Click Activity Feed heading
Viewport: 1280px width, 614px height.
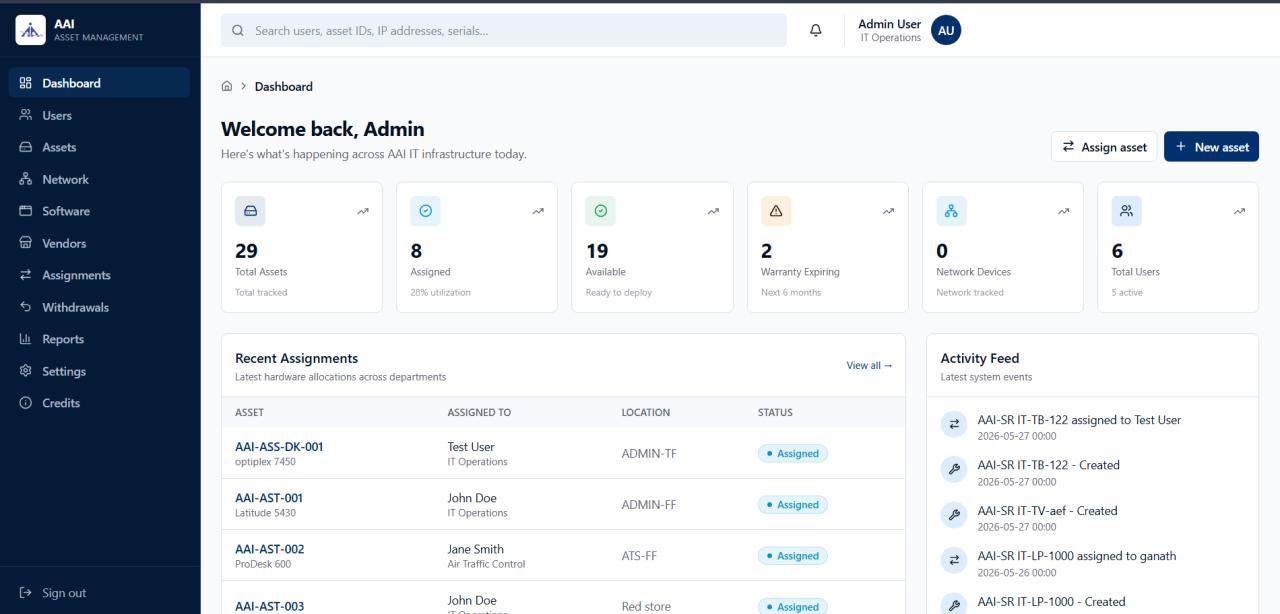point(980,358)
